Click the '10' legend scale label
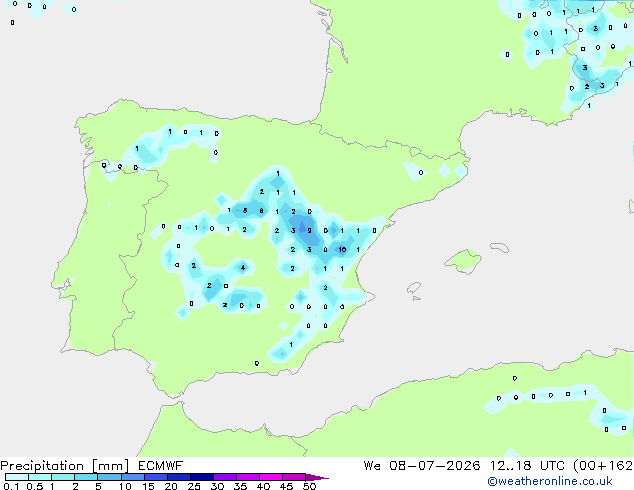The image size is (634, 490). (x=125, y=486)
